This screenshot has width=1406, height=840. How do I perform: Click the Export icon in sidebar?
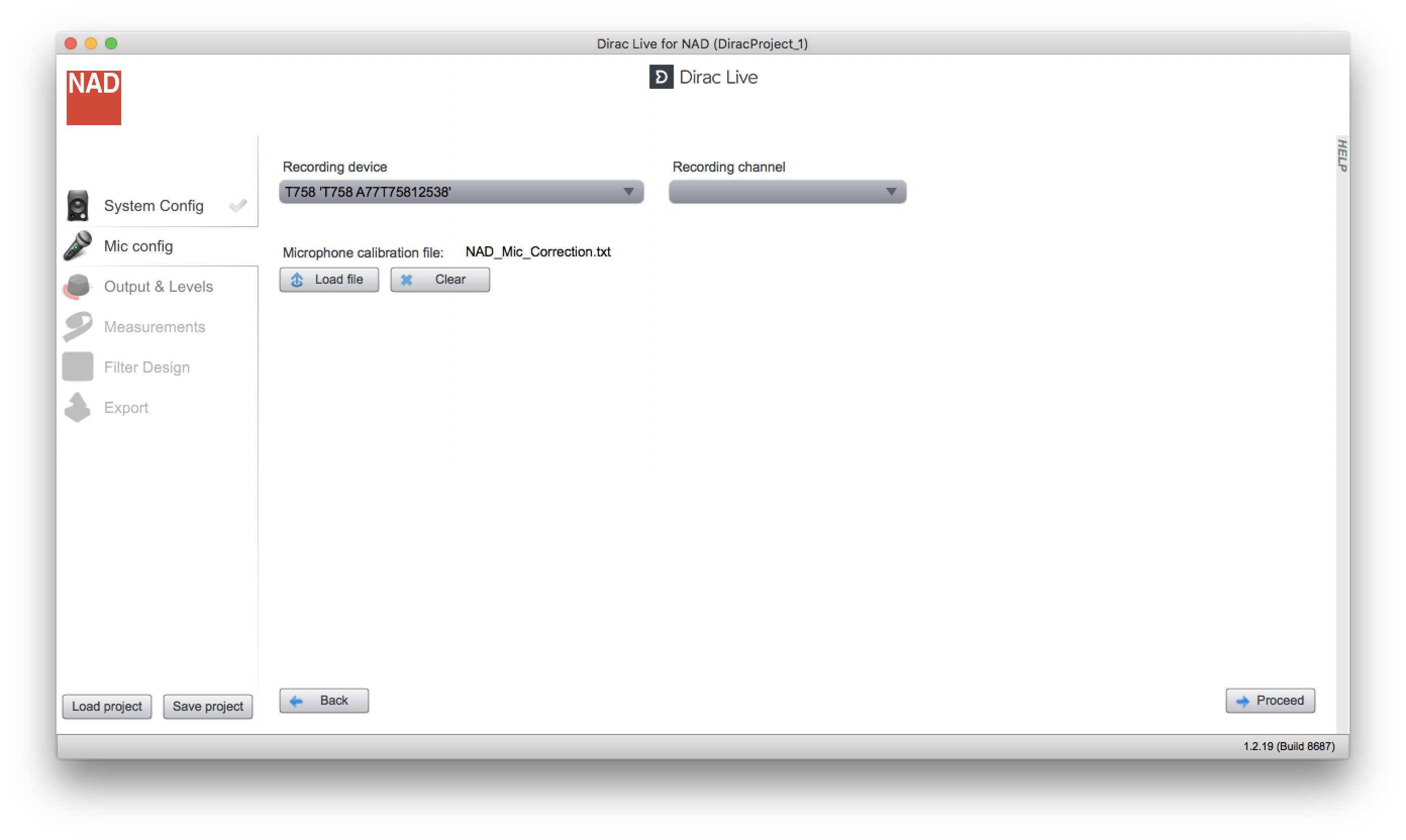click(x=79, y=408)
